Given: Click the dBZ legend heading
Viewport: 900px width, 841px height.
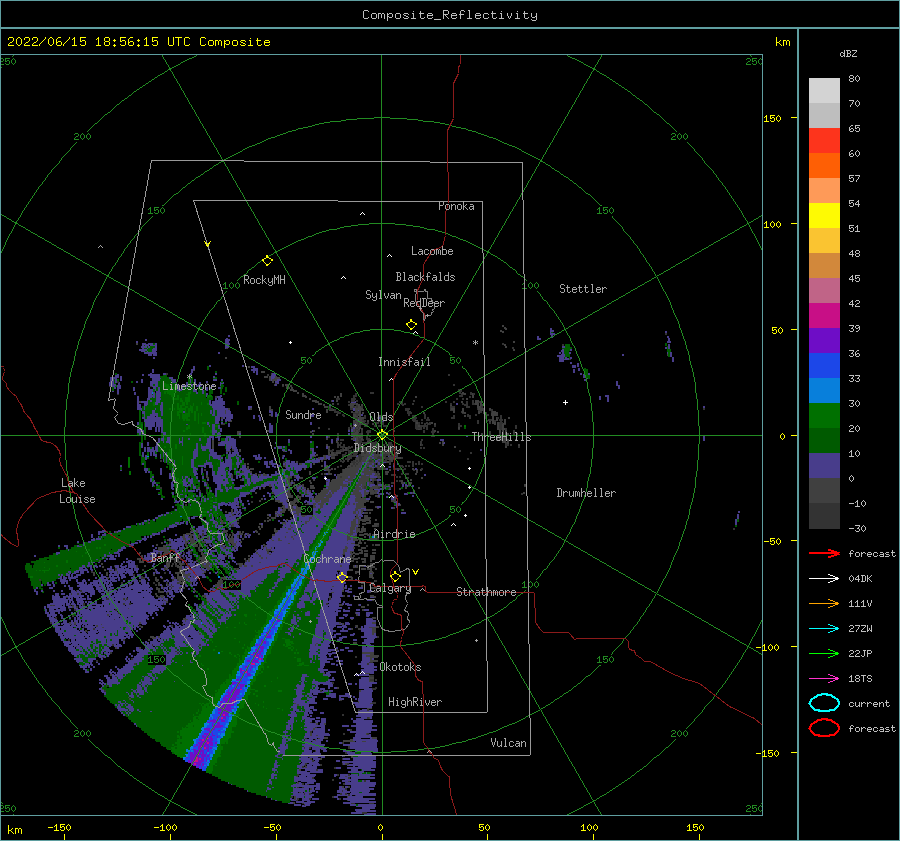Looking at the screenshot, I should [848, 53].
